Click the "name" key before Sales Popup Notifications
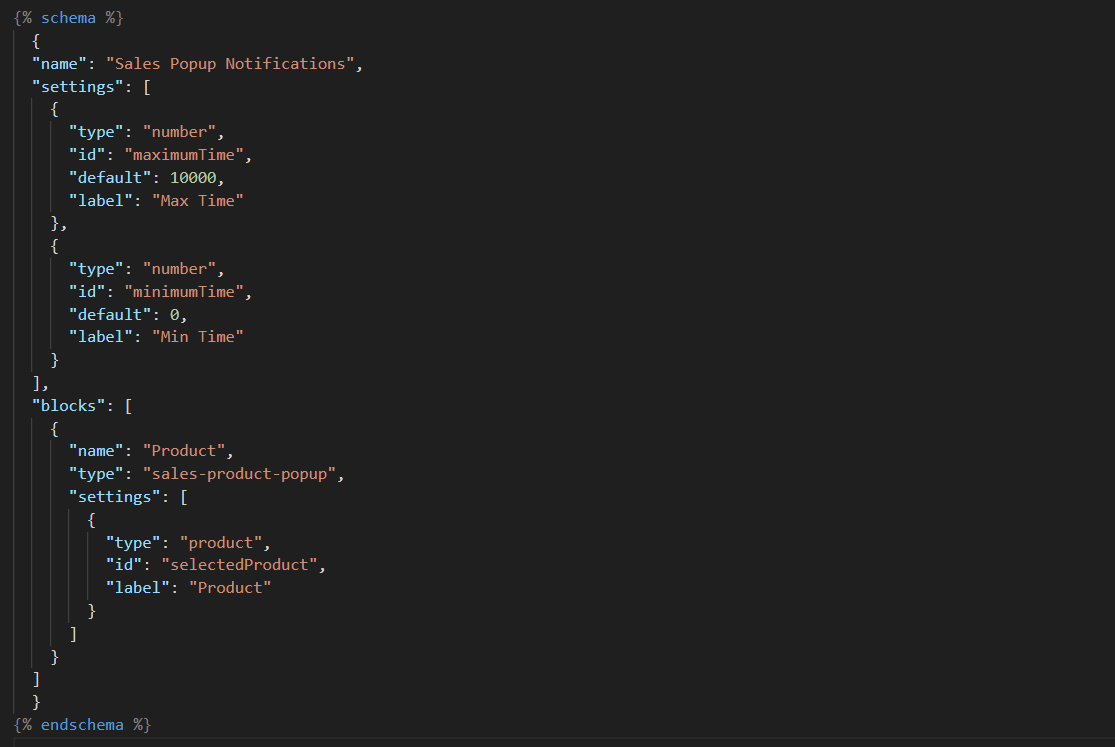This screenshot has width=1115, height=747. click(x=59, y=64)
